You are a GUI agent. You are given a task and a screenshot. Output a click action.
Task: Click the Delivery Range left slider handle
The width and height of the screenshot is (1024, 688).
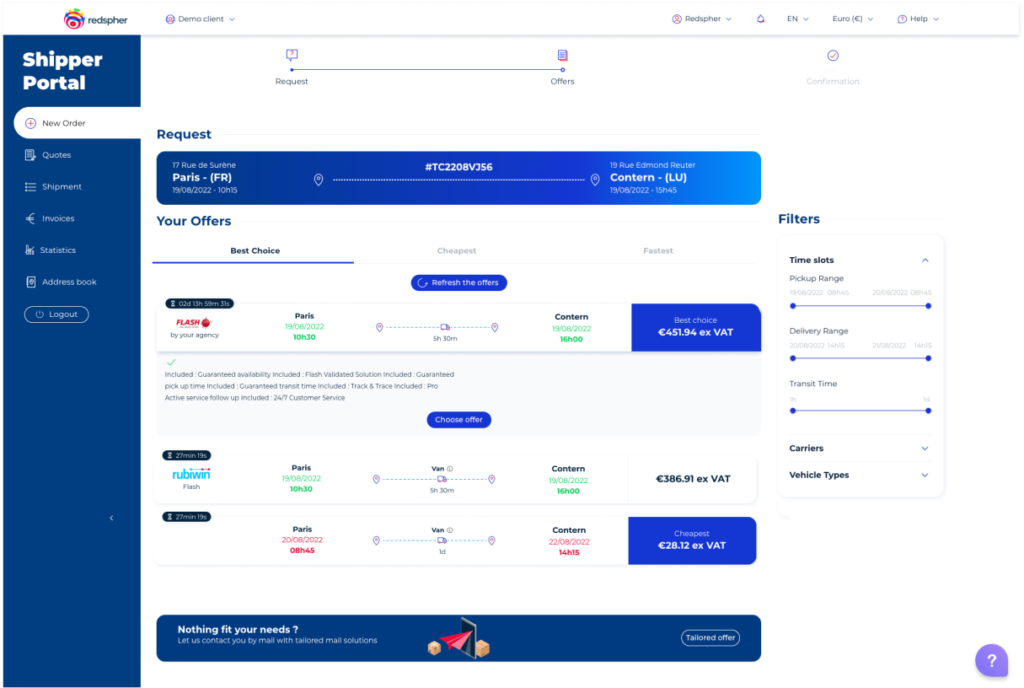tap(793, 358)
